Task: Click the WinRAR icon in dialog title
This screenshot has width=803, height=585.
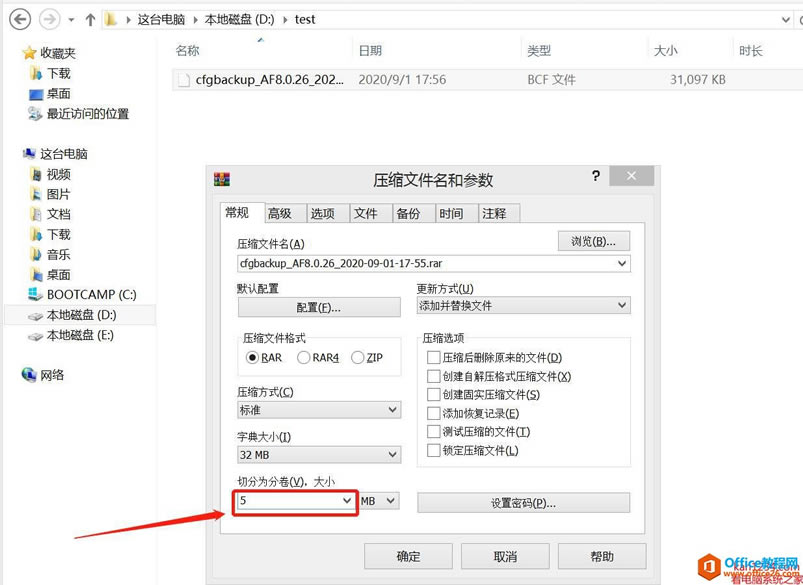Action: click(222, 179)
